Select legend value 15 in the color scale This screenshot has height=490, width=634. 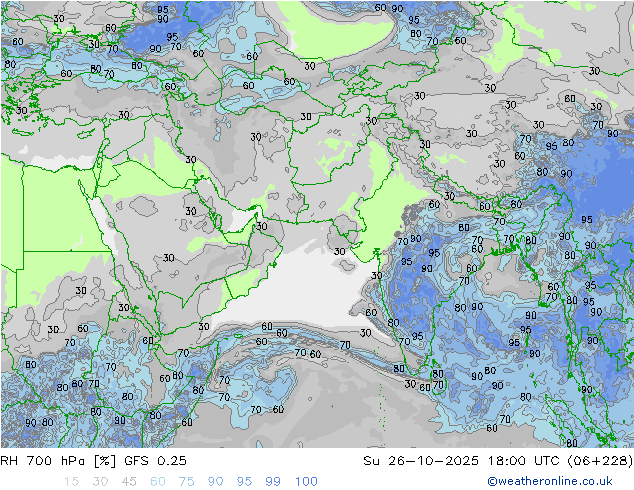point(71,481)
